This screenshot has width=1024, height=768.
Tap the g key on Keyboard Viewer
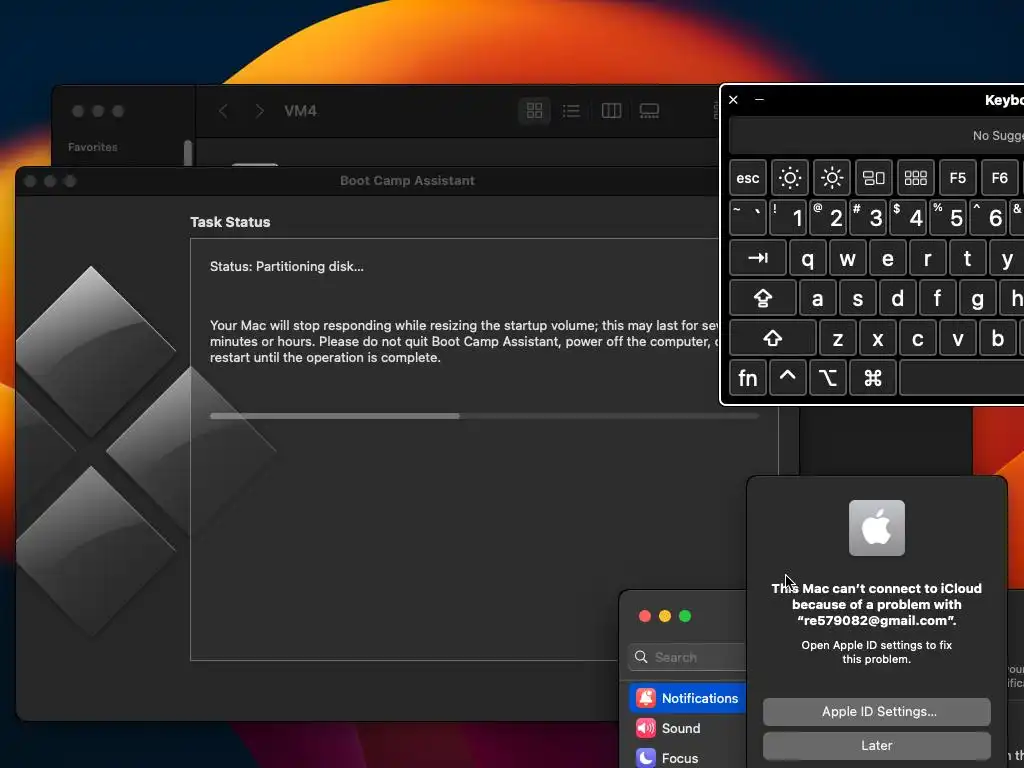tap(978, 298)
